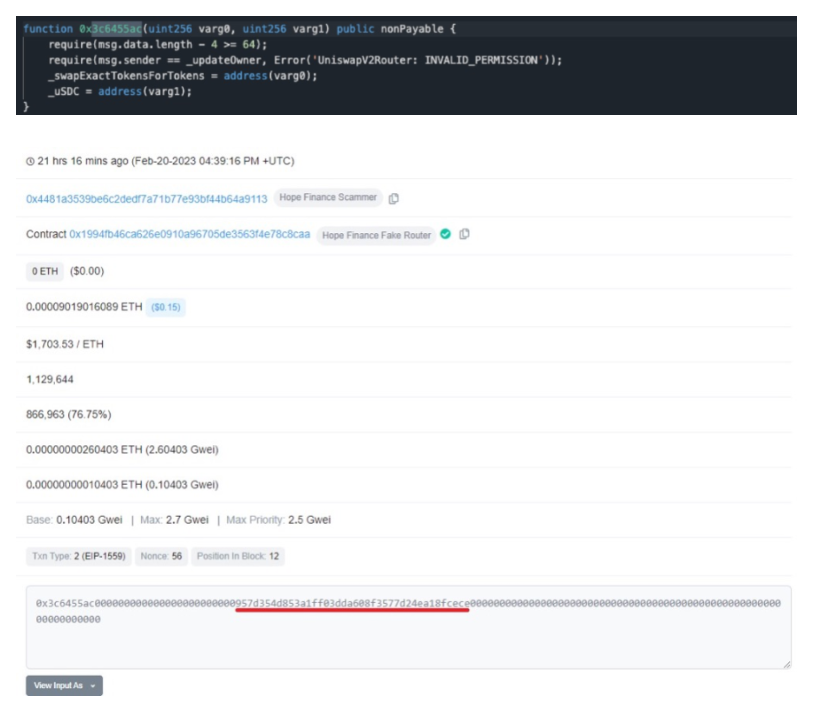Click the ($0.15) fee price badge
The image size is (833, 714).
pyautogui.click(x=166, y=307)
